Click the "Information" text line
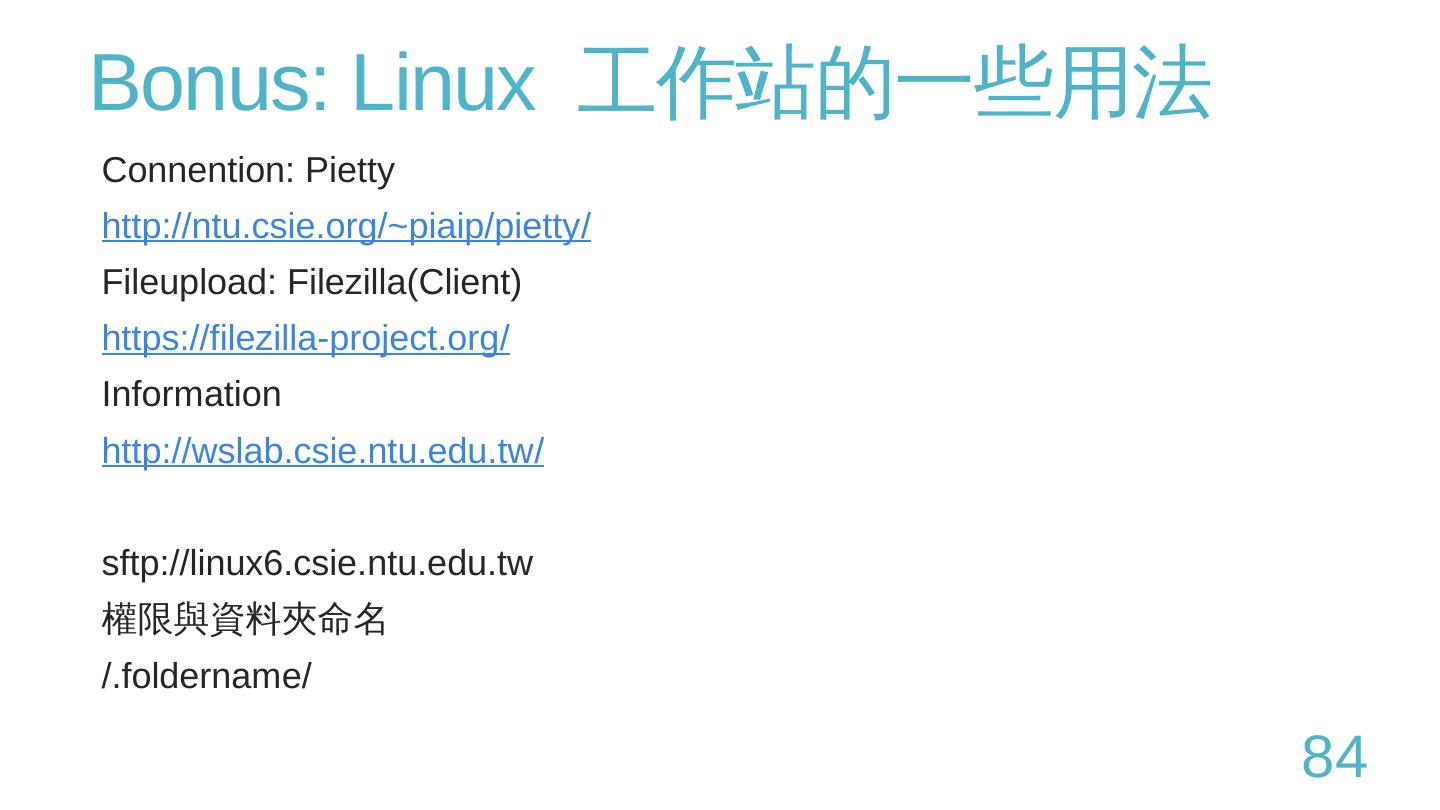 [x=191, y=394]
